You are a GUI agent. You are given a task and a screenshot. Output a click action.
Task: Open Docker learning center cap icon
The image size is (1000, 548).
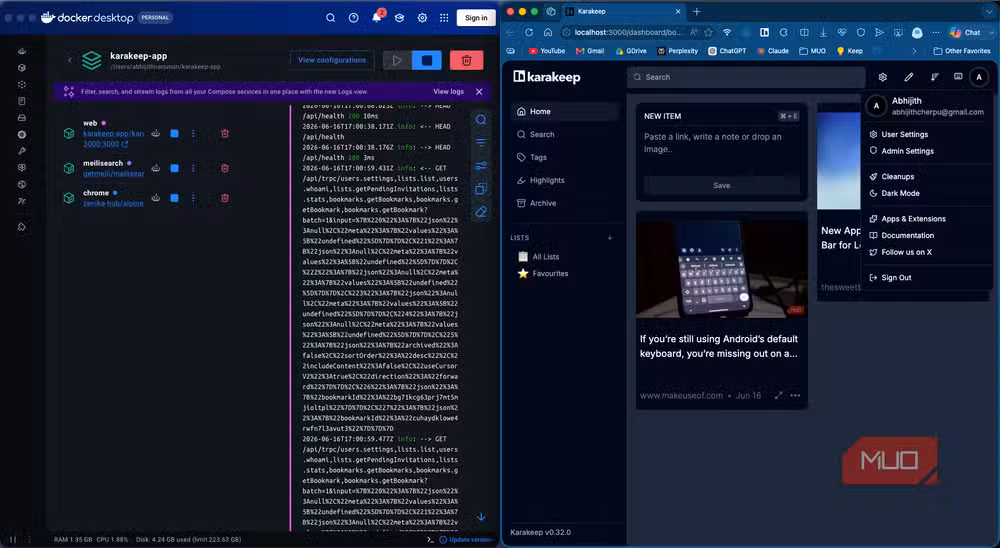click(399, 18)
